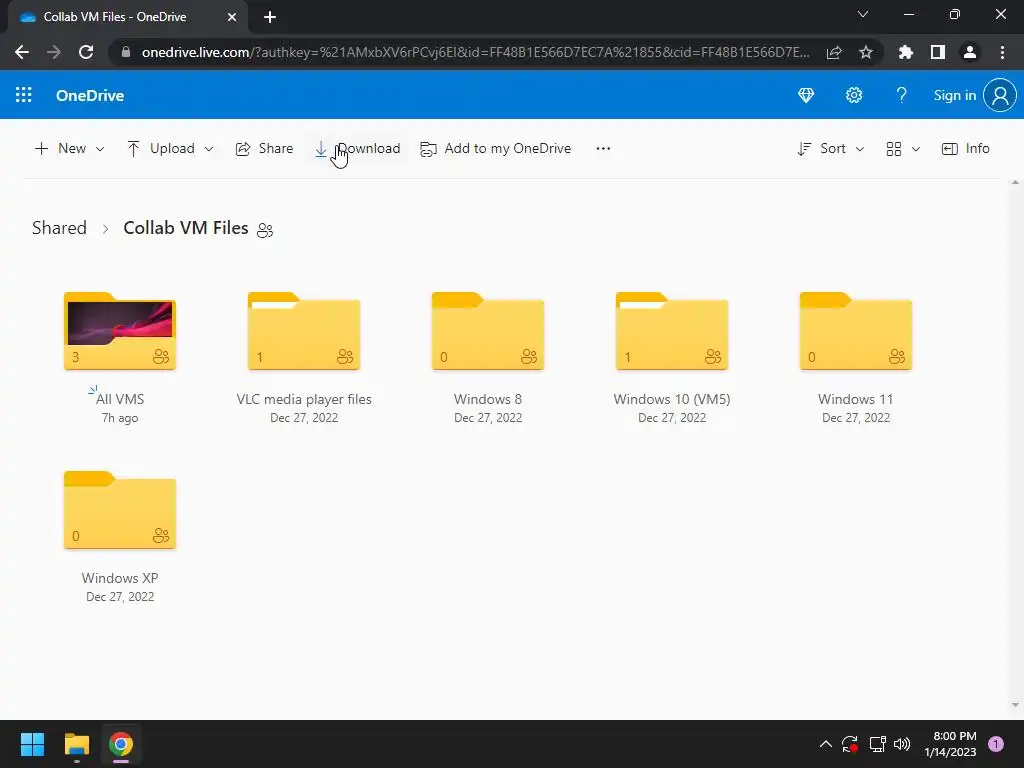Click Sign in link
This screenshot has width=1024, height=768.
tap(954, 95)
